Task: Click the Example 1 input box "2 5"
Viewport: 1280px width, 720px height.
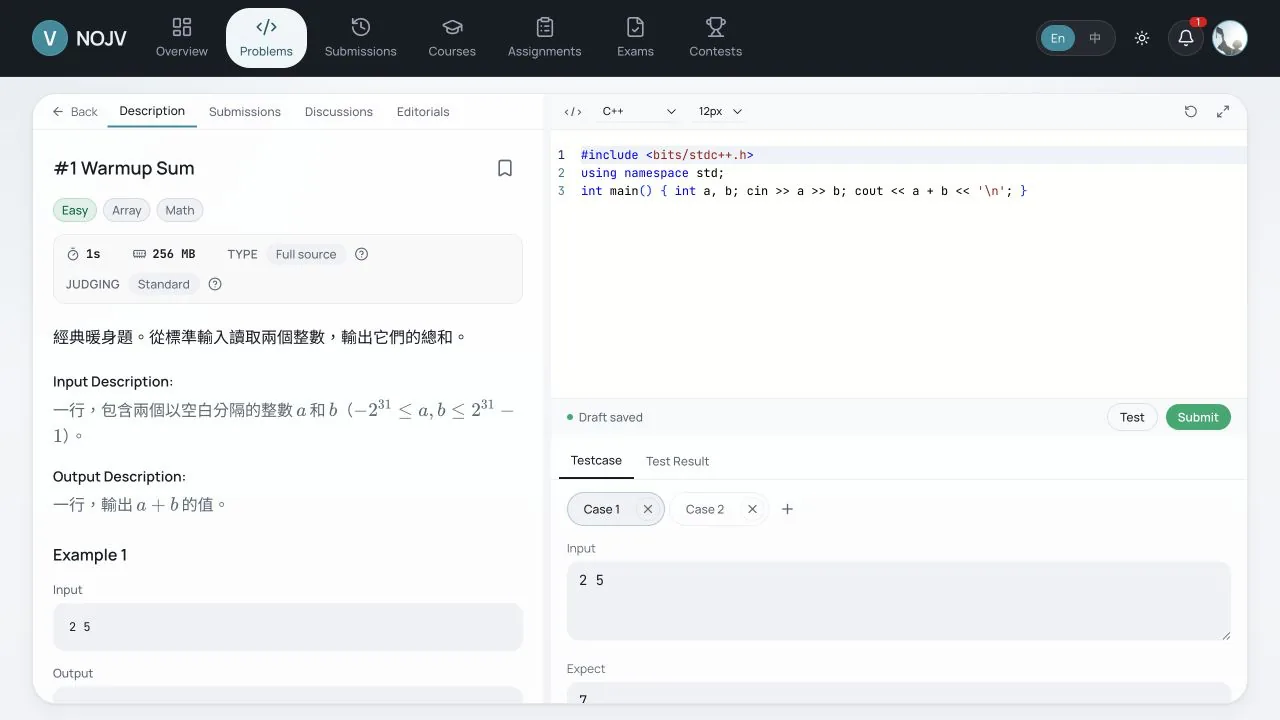Action: click(x=288, y=627)
